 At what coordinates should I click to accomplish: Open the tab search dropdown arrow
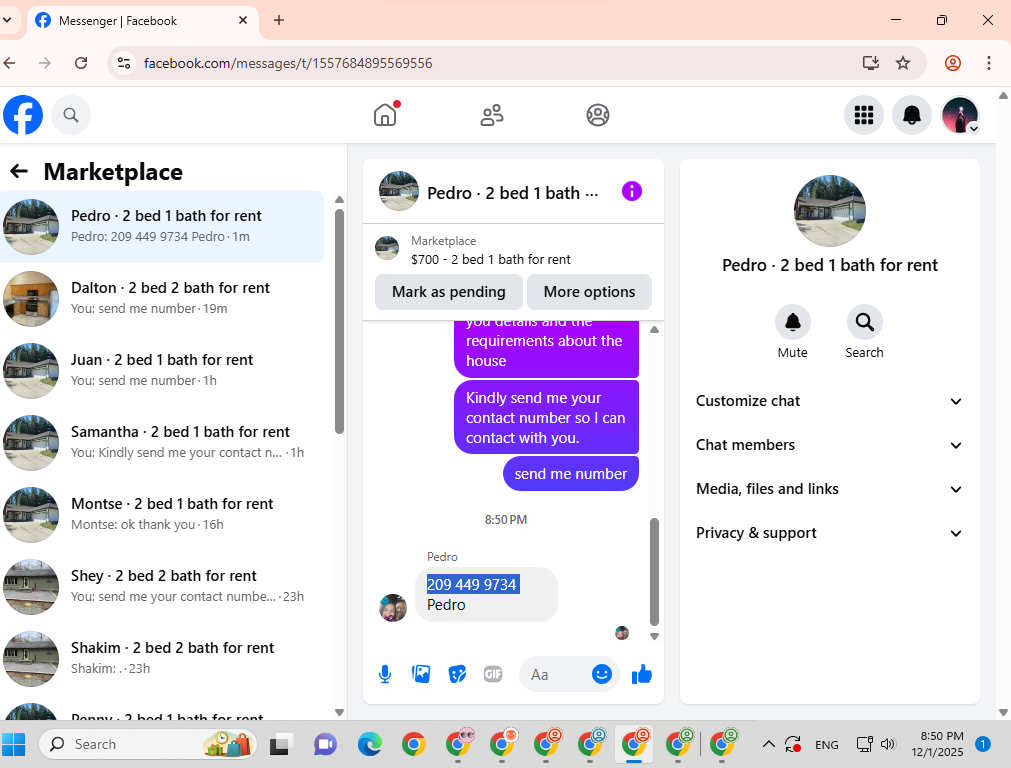click(7, 20)
